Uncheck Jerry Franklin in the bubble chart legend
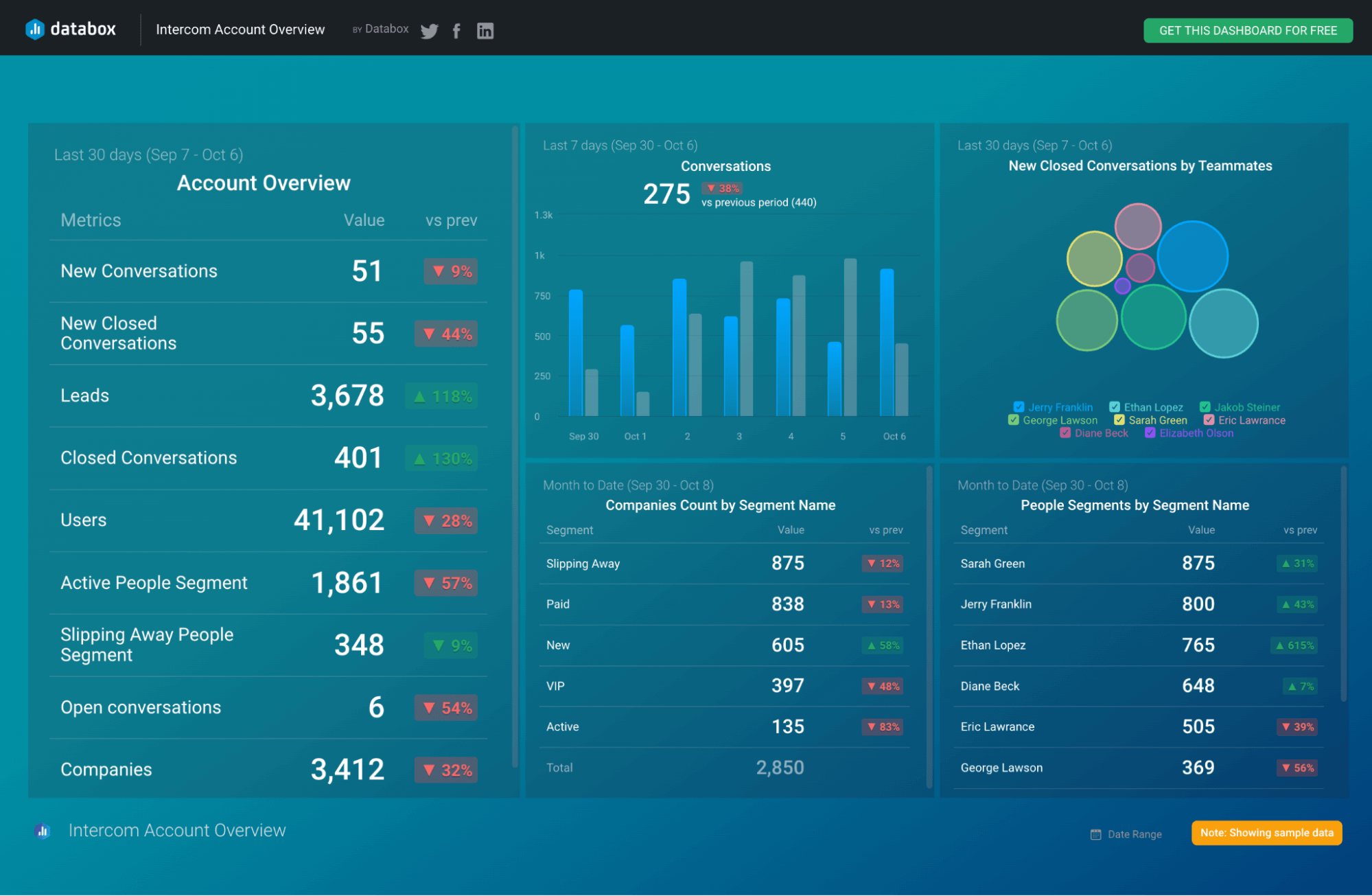This screenshot has width=1372, height=896. (1018, 406)
